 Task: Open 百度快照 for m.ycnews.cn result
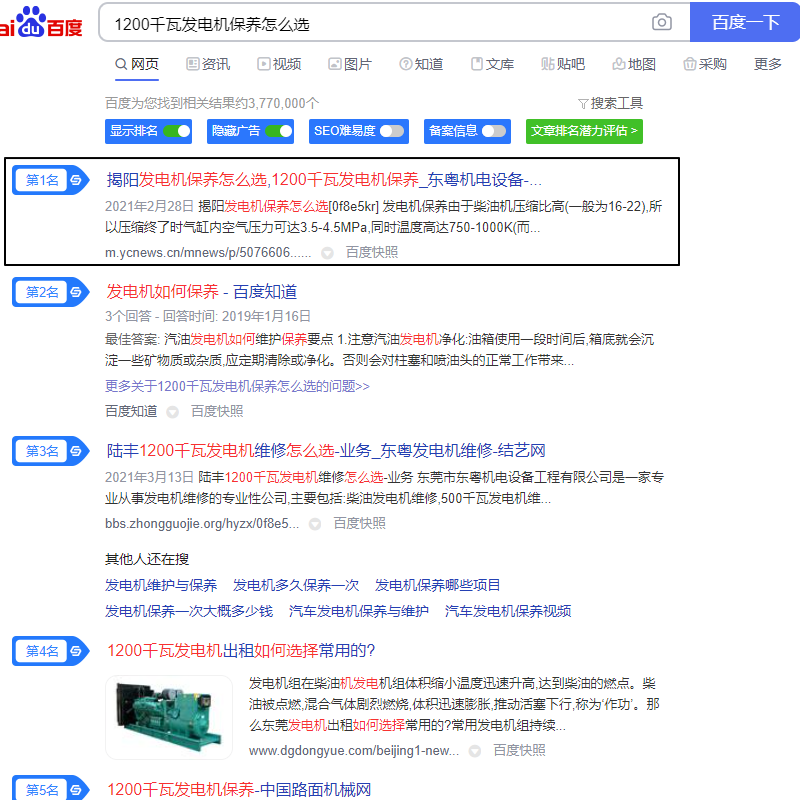point(372,253)
